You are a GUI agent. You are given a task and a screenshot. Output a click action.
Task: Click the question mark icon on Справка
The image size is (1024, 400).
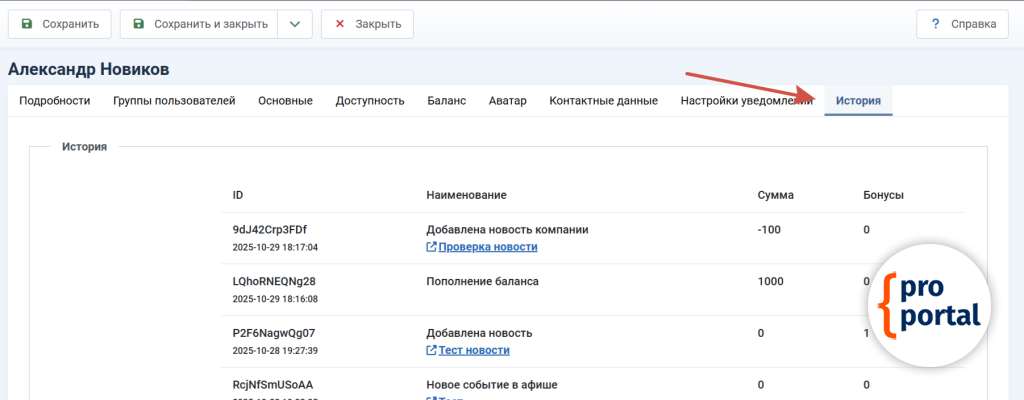click(935, 24)
